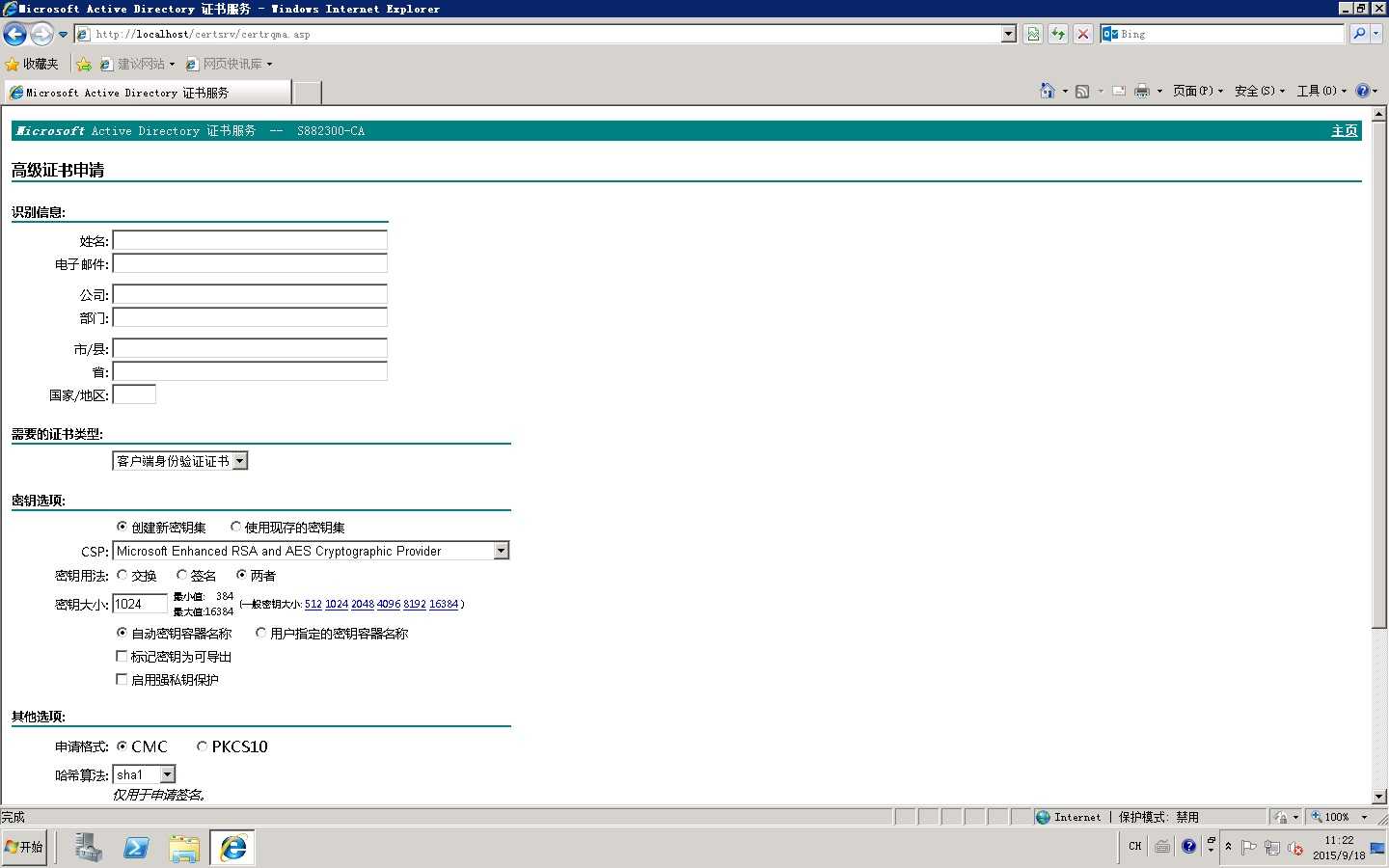Click the 电子邮件 input field

click(x=250, y=263)
